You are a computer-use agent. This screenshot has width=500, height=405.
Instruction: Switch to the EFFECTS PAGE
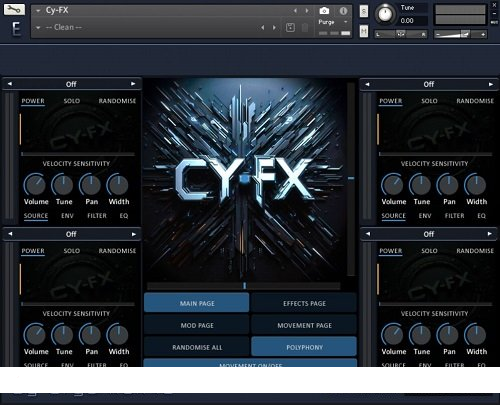pos(304,303)
